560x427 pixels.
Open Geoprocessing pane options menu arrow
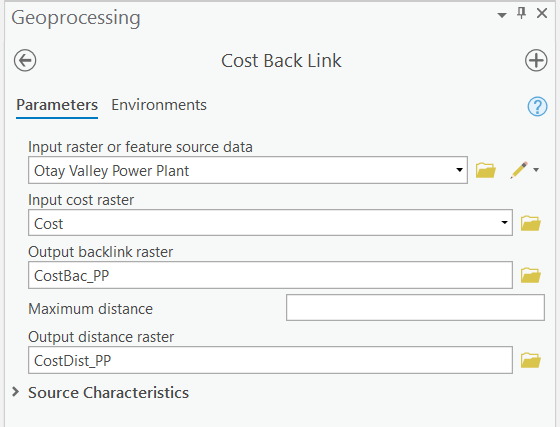(x=502, y=15)
